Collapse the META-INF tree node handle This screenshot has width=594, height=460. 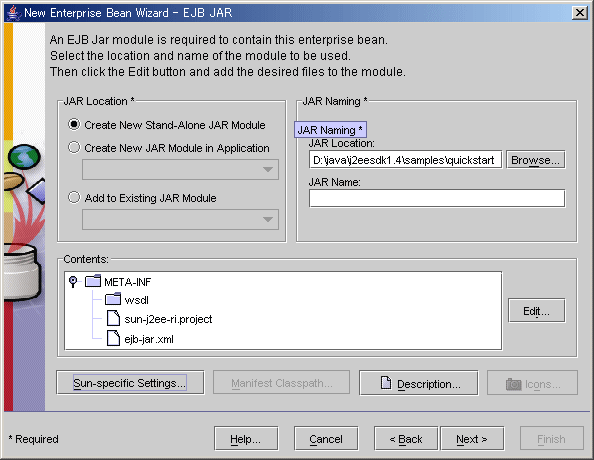tap(73, 281)
